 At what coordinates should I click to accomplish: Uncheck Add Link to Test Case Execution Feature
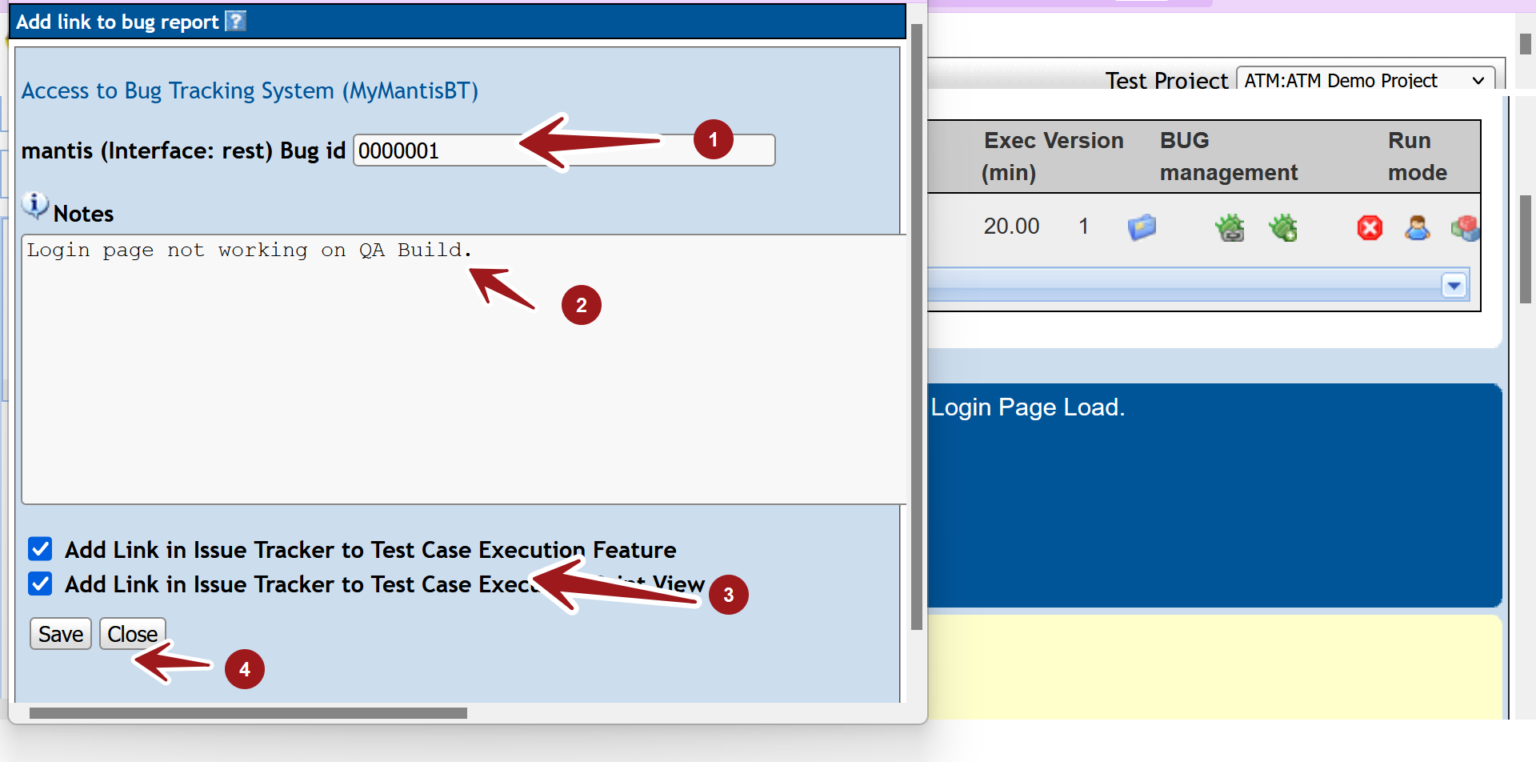pyautogui.click(x=39, y=549)
